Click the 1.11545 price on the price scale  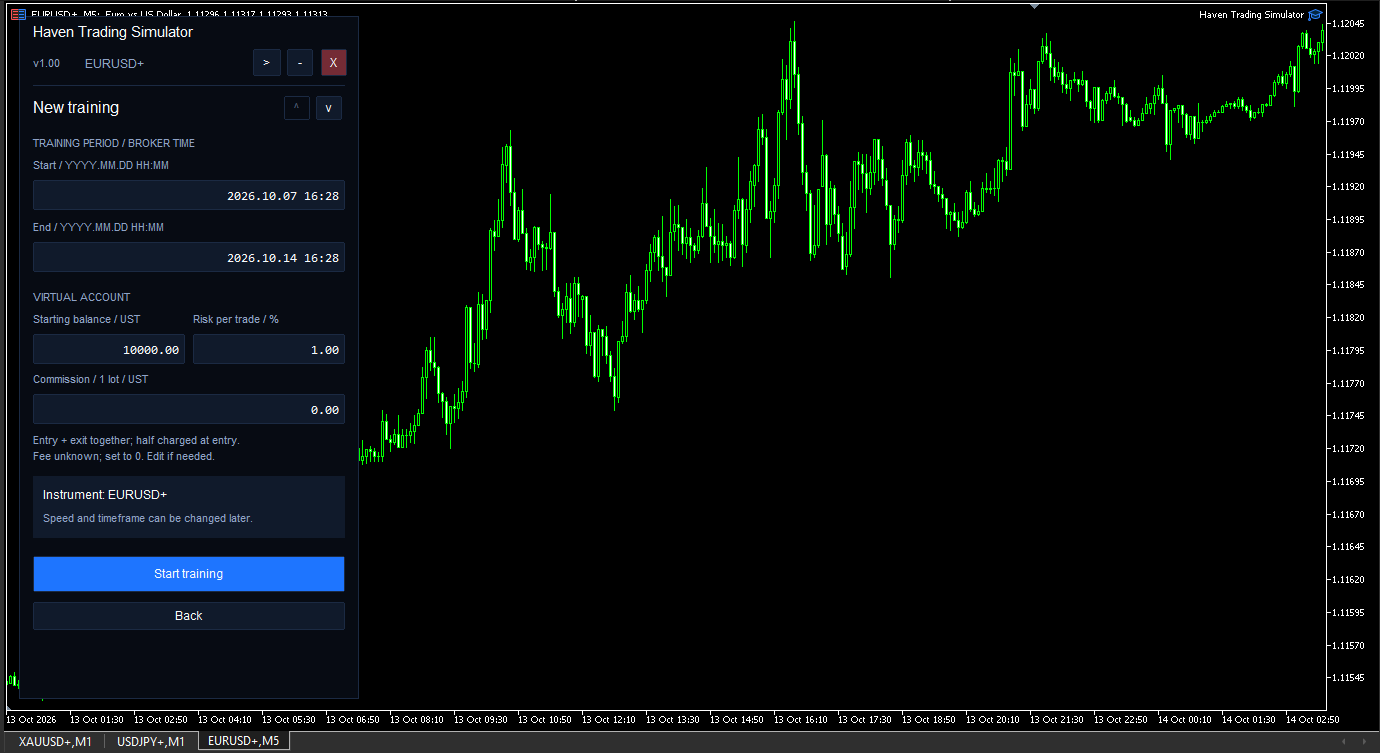pos(1349,678)
